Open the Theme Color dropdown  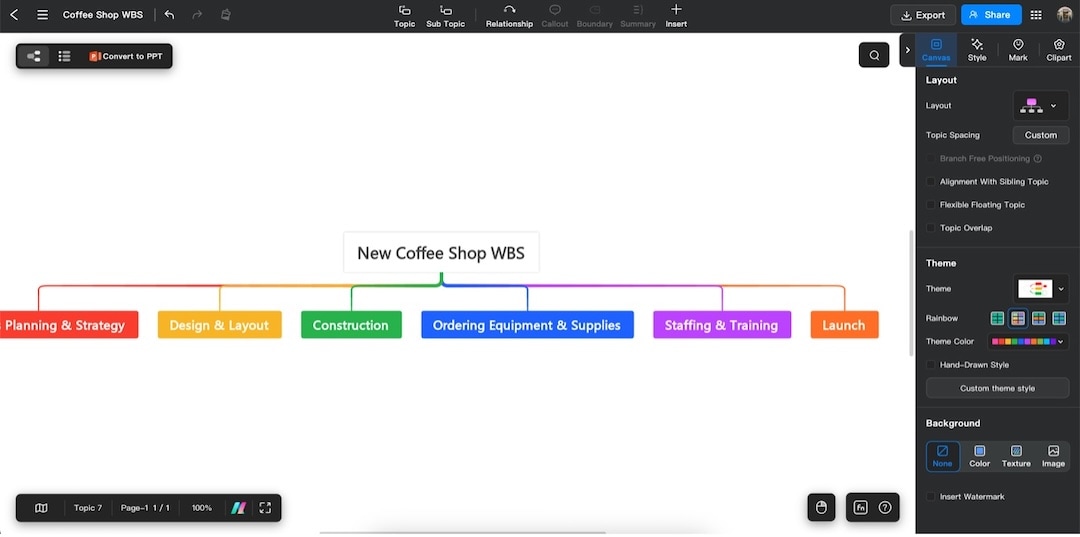(x=1028, y=341)
